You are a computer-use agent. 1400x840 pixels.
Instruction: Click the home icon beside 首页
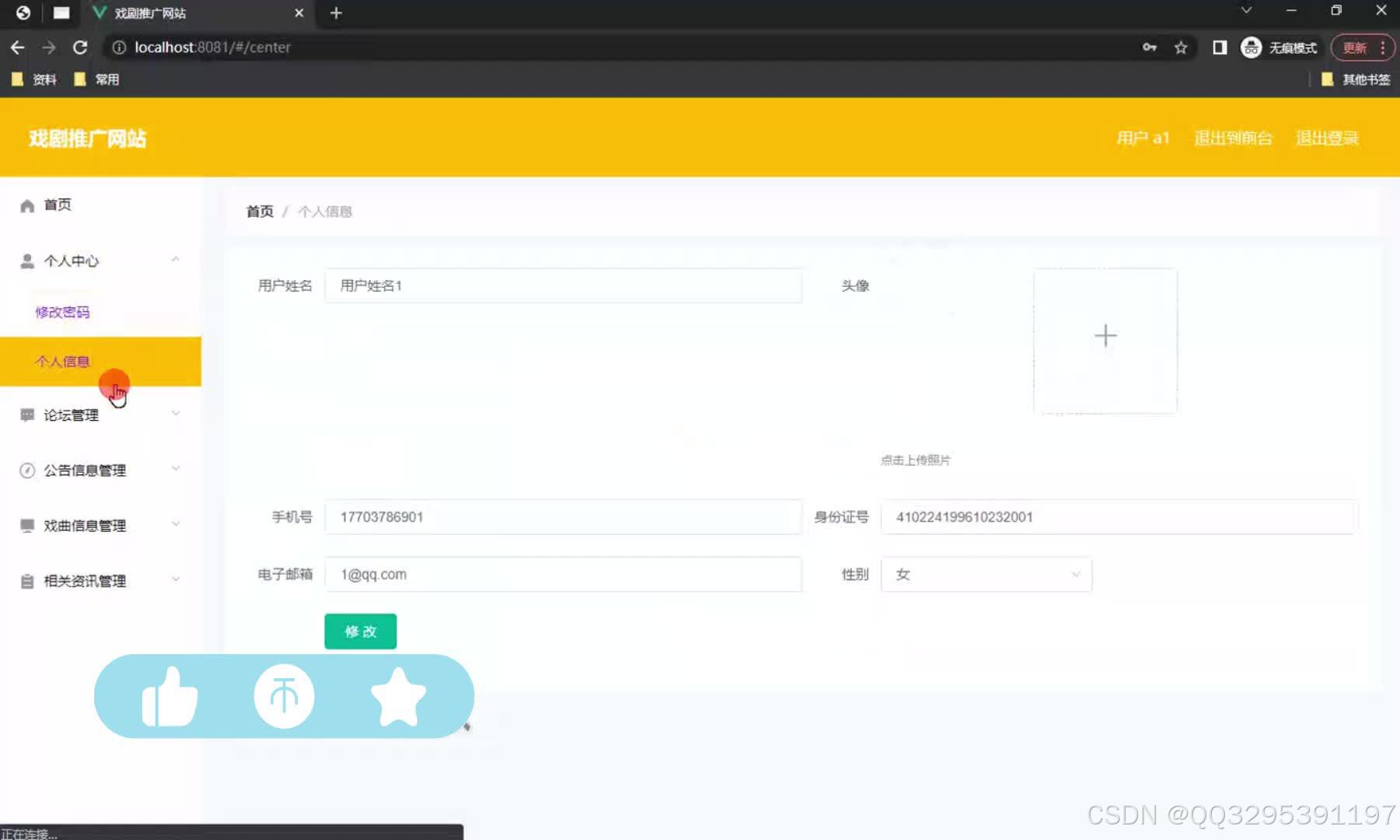point(27,205)
